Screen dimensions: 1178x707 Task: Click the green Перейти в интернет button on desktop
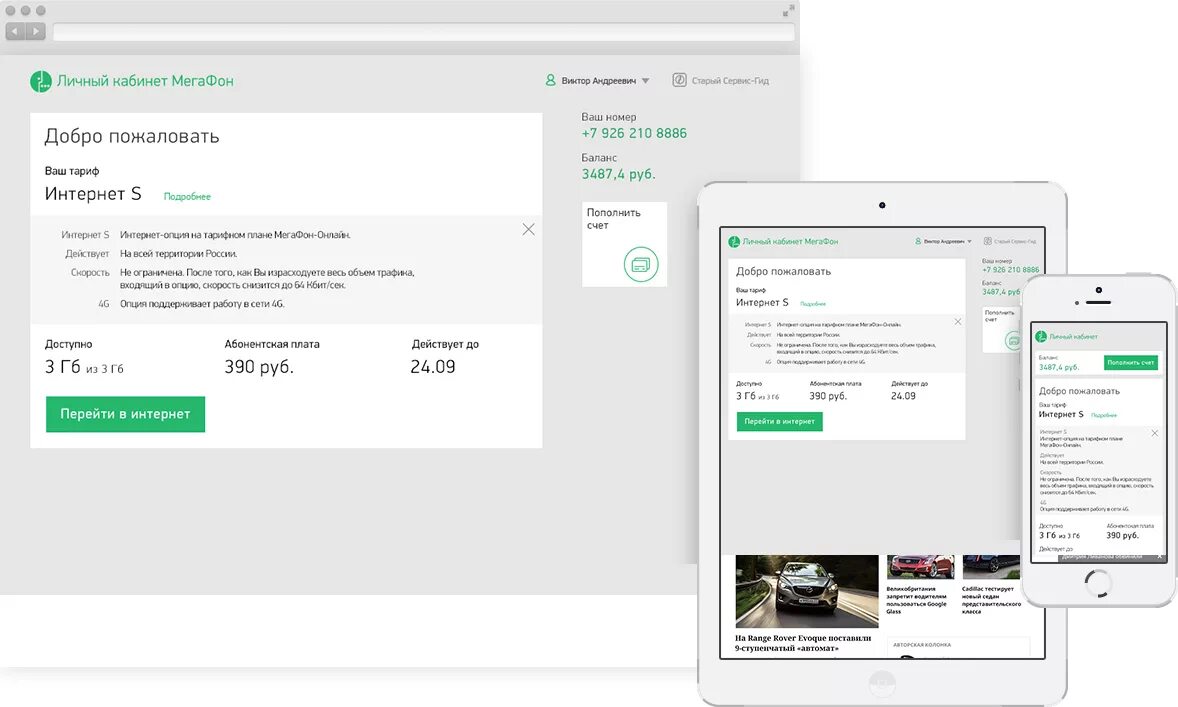coord(125,414)
